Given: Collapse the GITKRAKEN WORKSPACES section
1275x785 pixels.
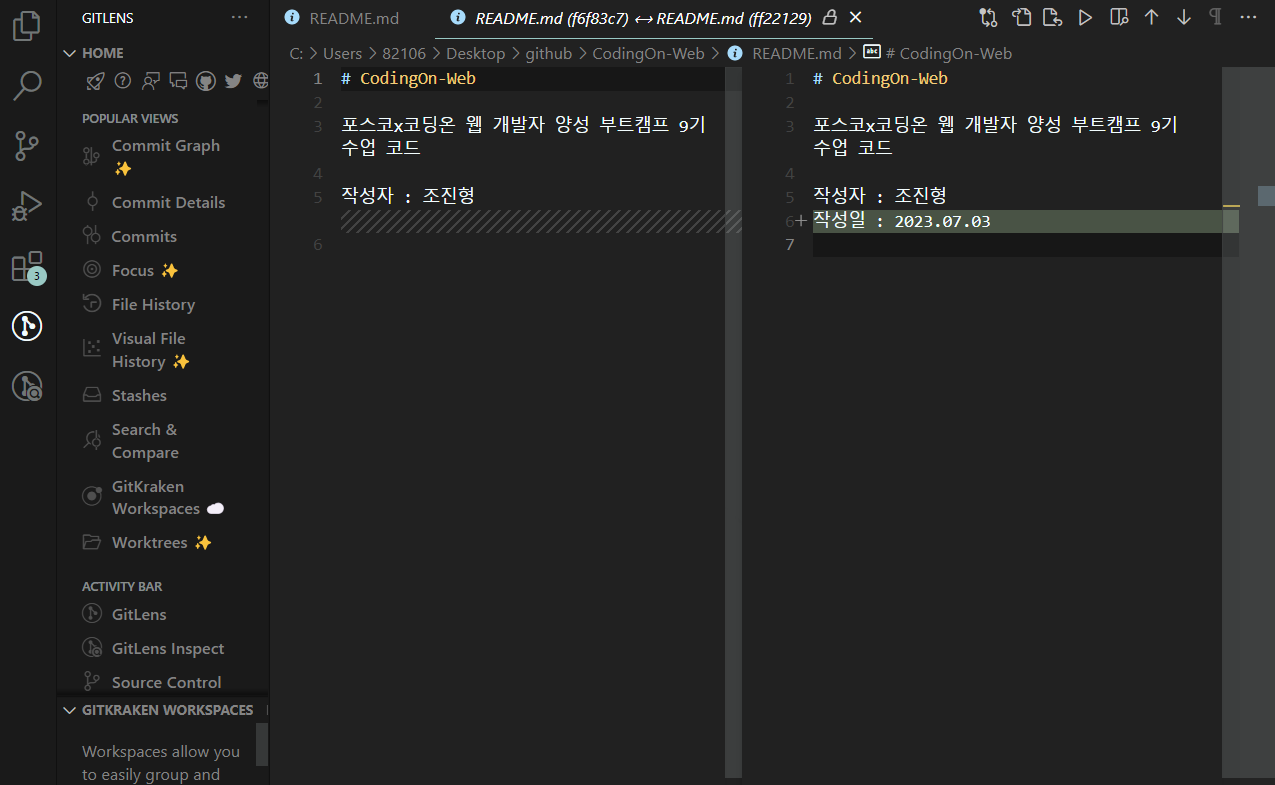Looking at the screenshot, I should click(x=160, y=710).
